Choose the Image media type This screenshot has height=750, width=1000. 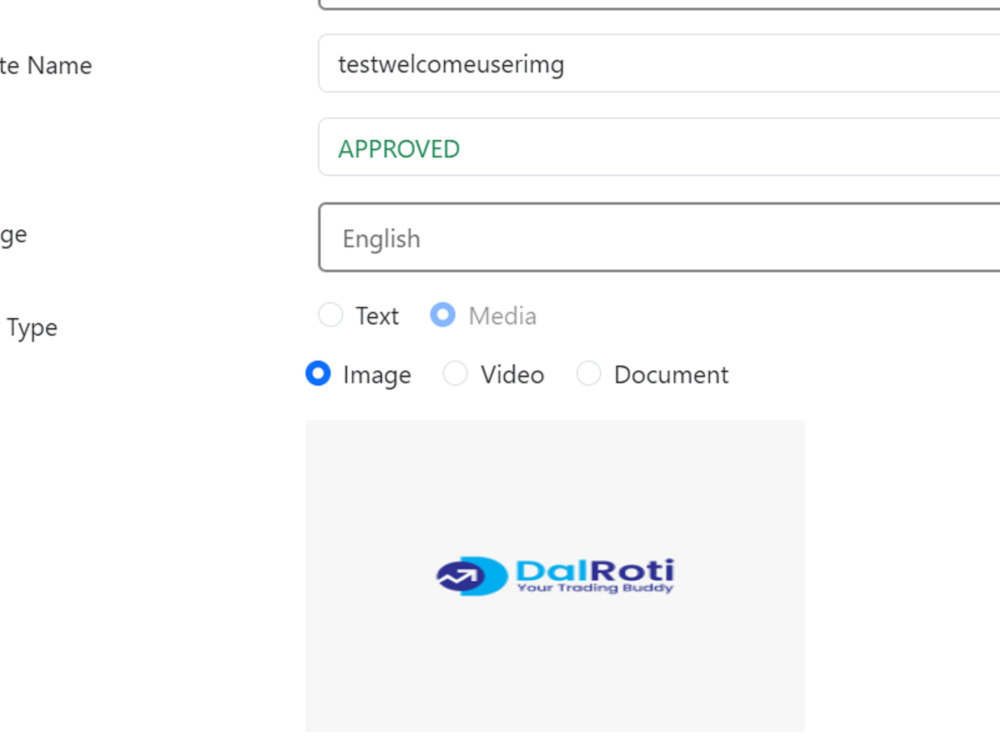point(318,374)
